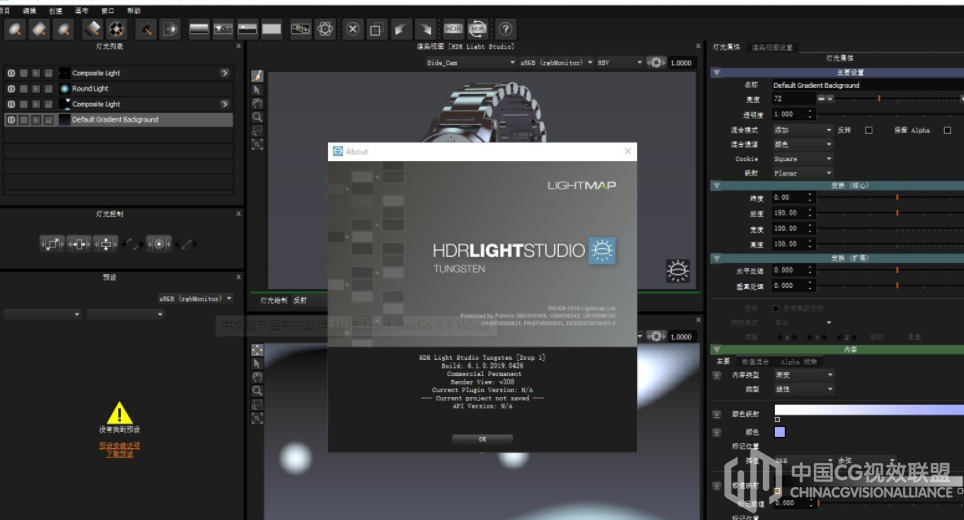Screen dimensions: 964x520
Task: Open the 创建 menu
Action: pos(55,10)
